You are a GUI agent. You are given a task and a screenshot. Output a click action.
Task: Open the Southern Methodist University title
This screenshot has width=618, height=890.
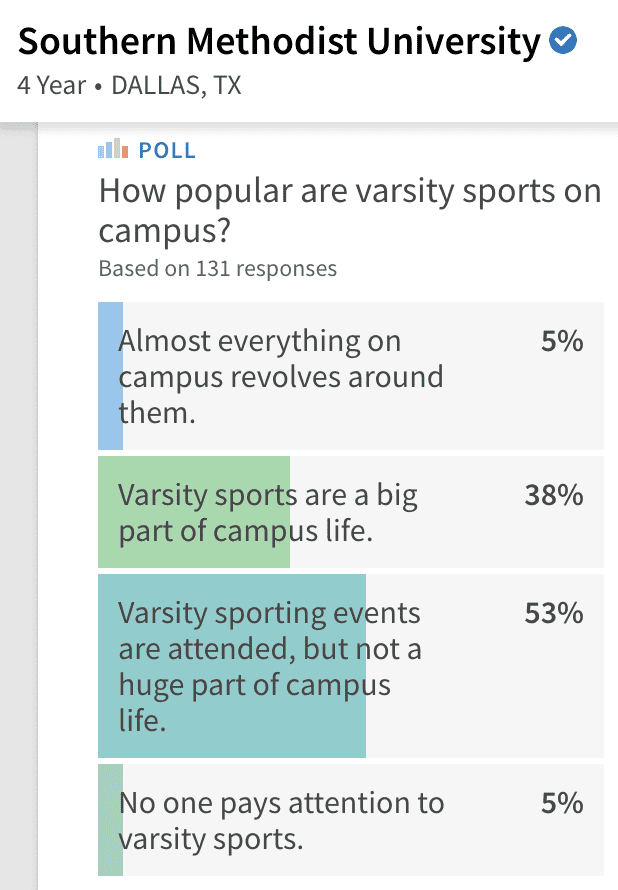(279, 42)
